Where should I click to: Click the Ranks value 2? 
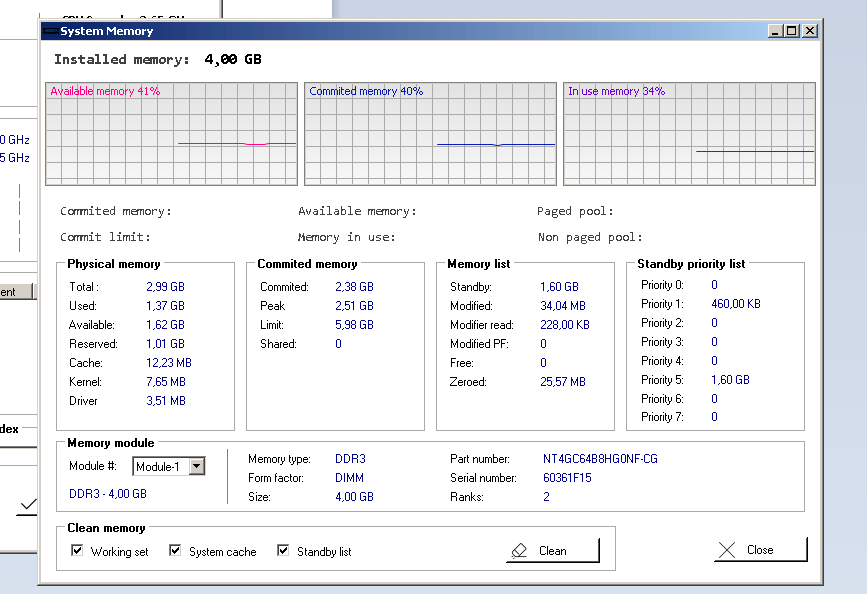pos(546,497)
